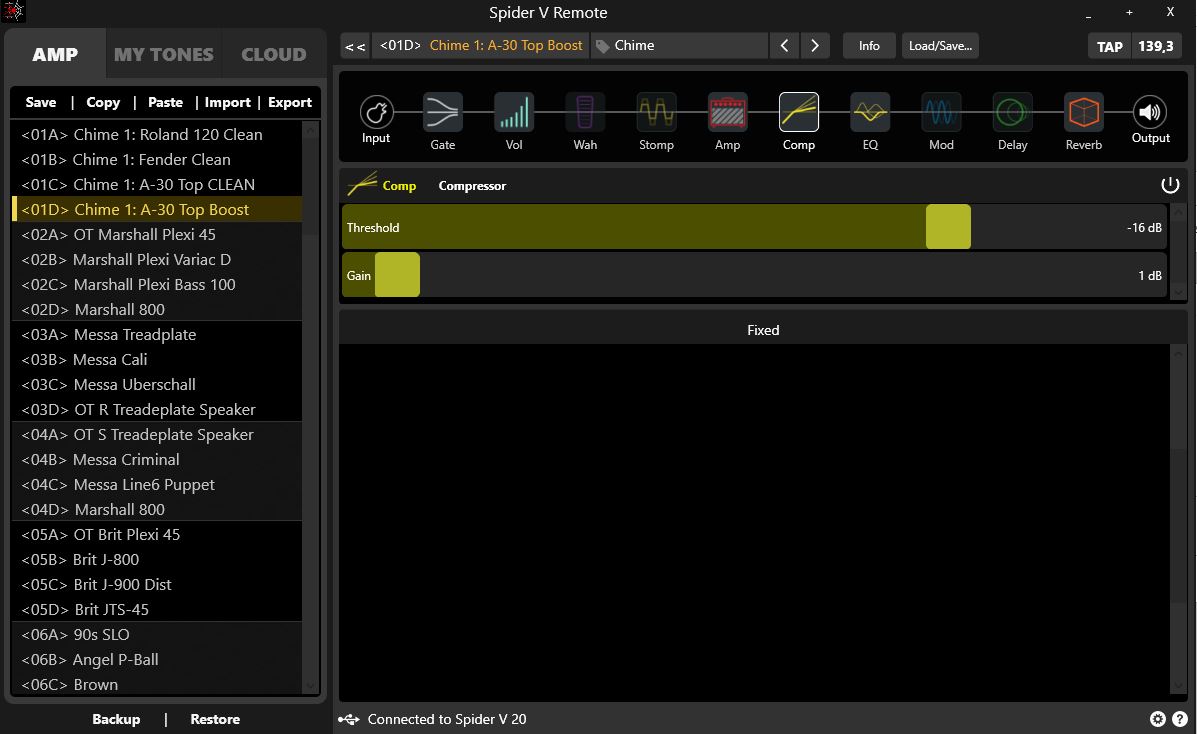
Task: Select preset 02B Marshall Plexi Variac D
Action: 156,260
